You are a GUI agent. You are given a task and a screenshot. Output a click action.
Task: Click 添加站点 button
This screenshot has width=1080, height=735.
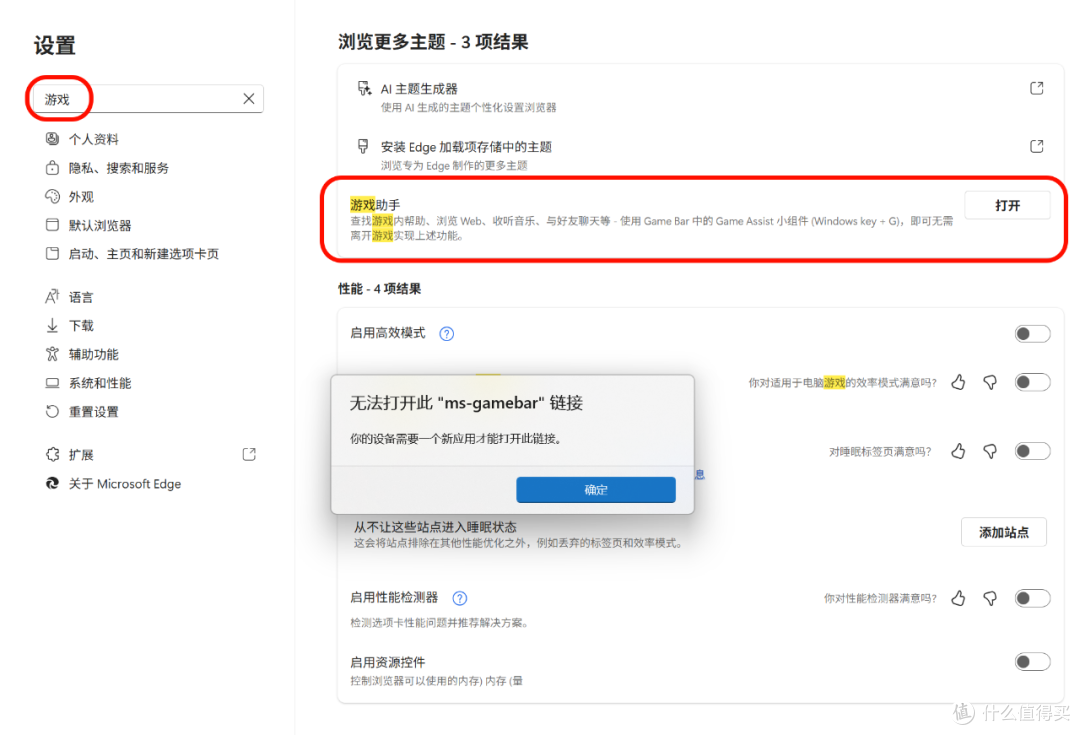point(1004,532)
